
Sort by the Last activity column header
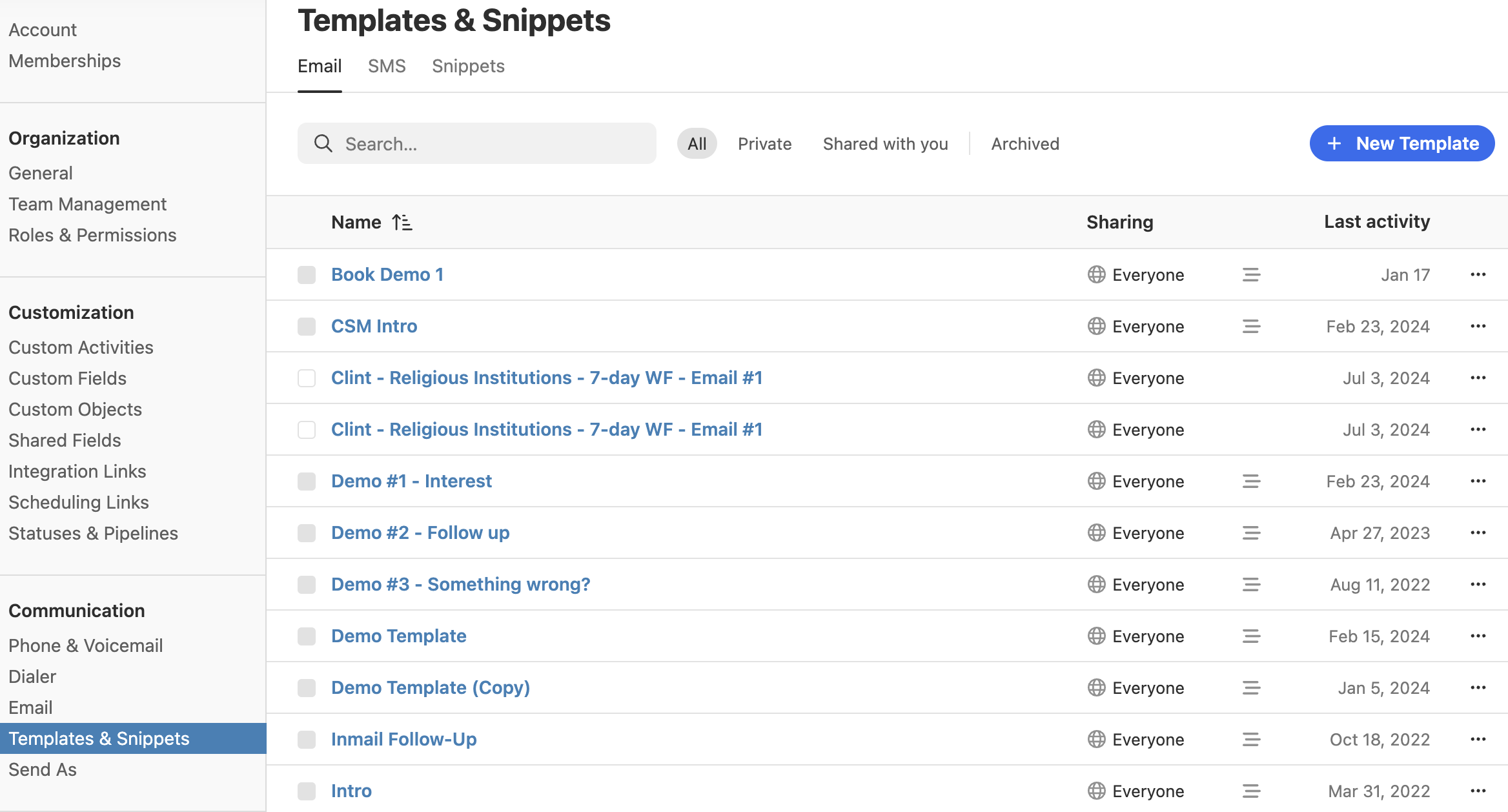1377,221
